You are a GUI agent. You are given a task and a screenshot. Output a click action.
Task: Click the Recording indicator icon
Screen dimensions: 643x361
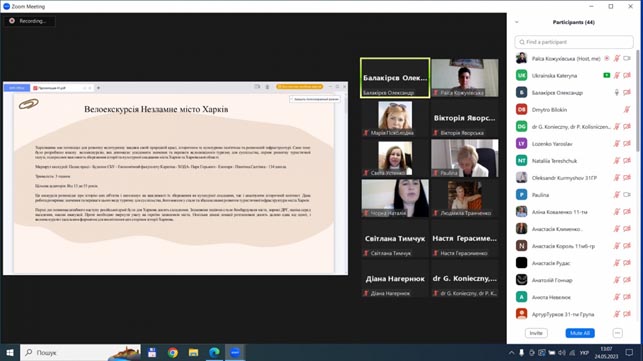[x=12, y=21]
